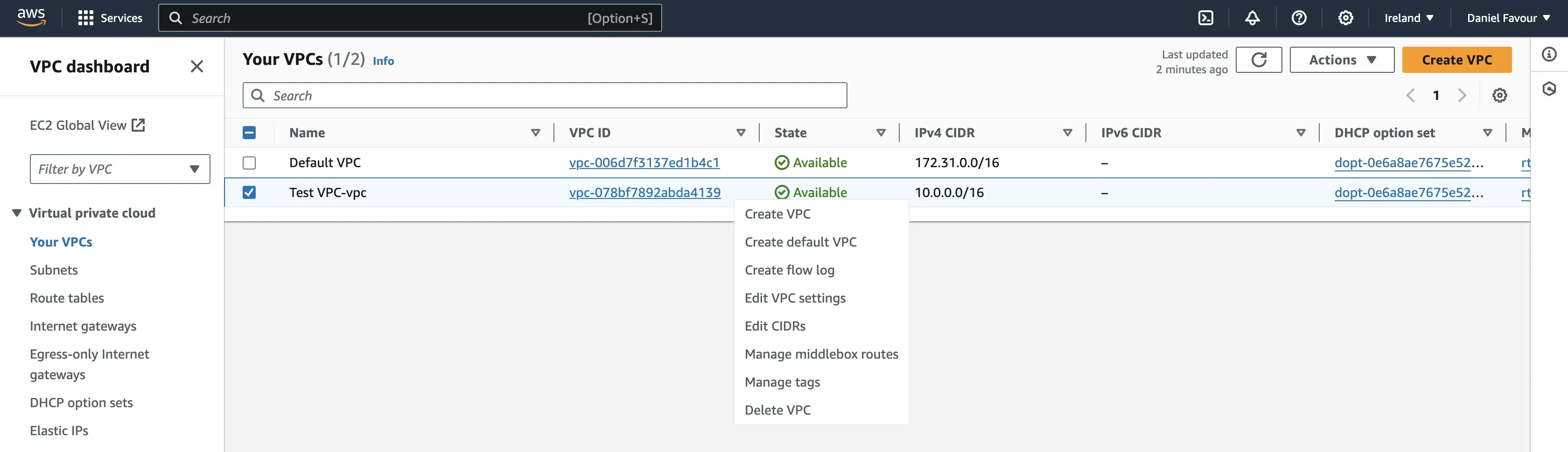The width and height of the screenshot is (1568, 452).
Task: Click the hexagon icon on right edge
Action: (1548, 89)
